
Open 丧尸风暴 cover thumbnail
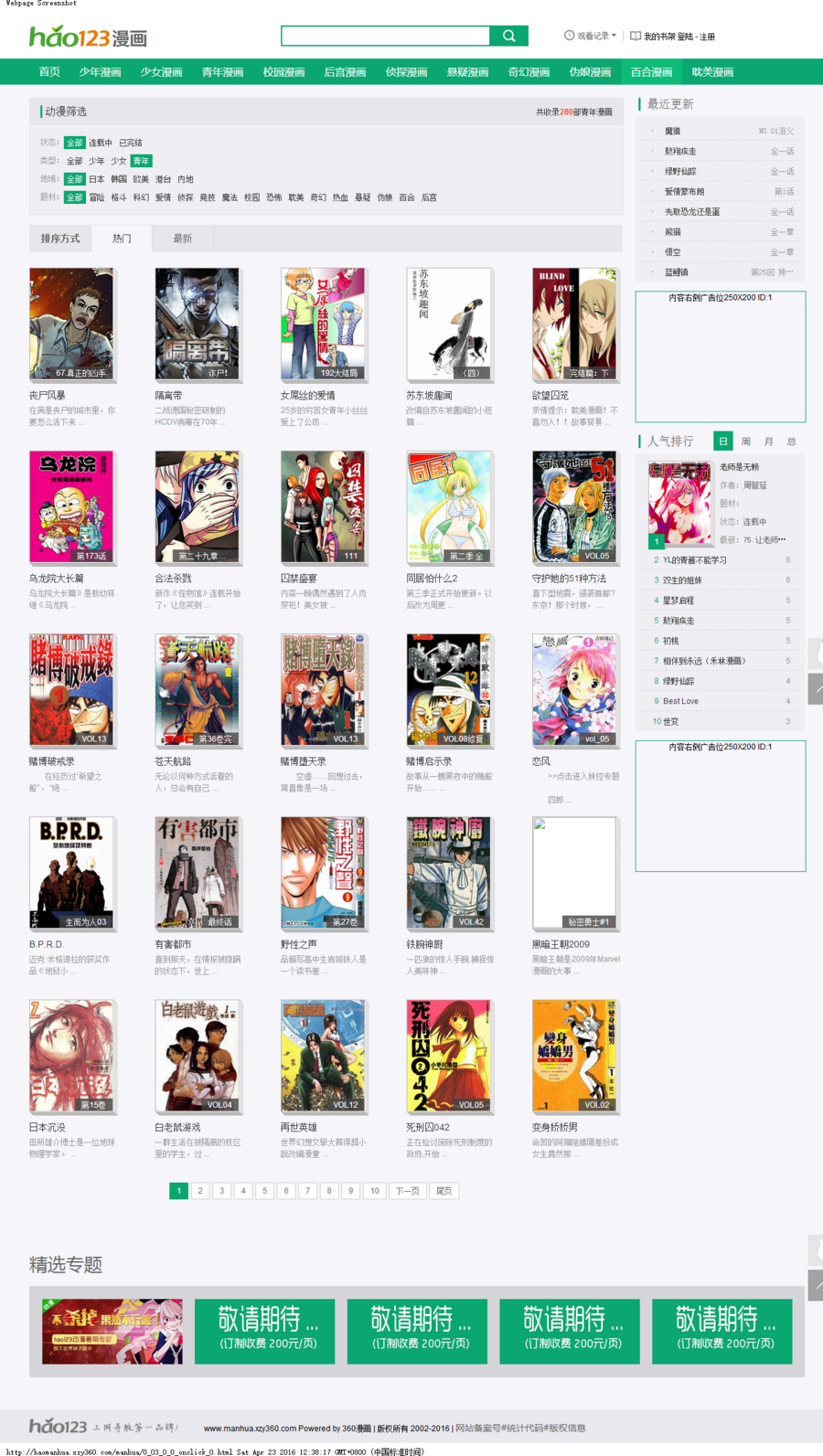[x=71, y=324]
